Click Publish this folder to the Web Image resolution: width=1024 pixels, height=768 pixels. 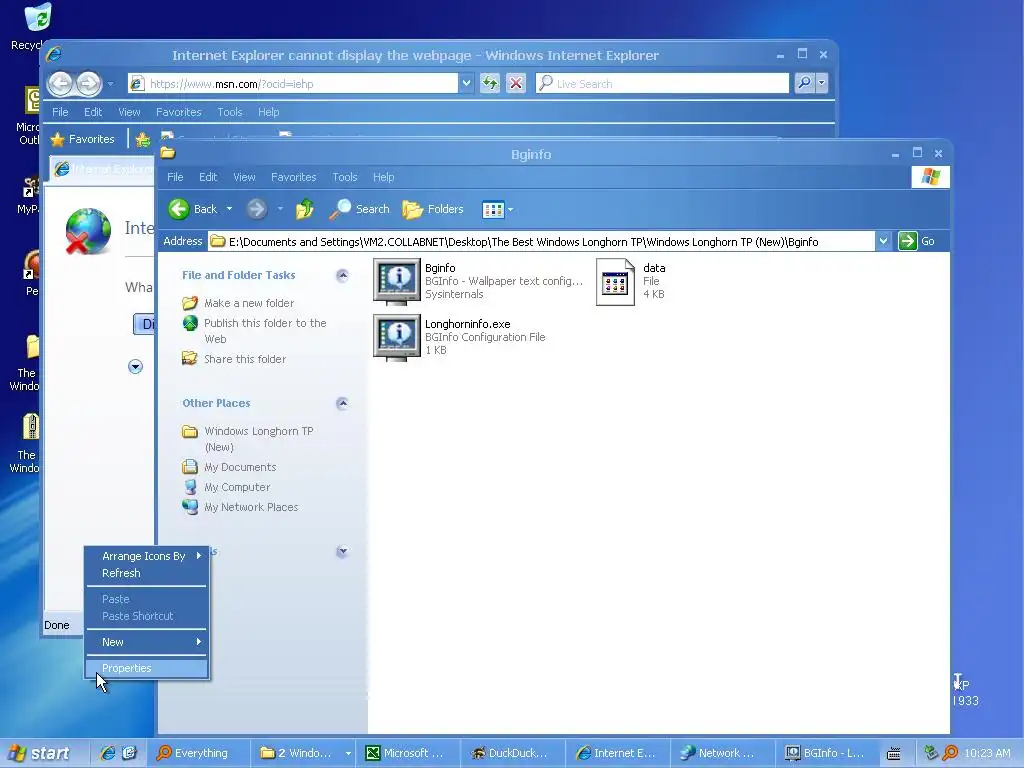point(265,330)
